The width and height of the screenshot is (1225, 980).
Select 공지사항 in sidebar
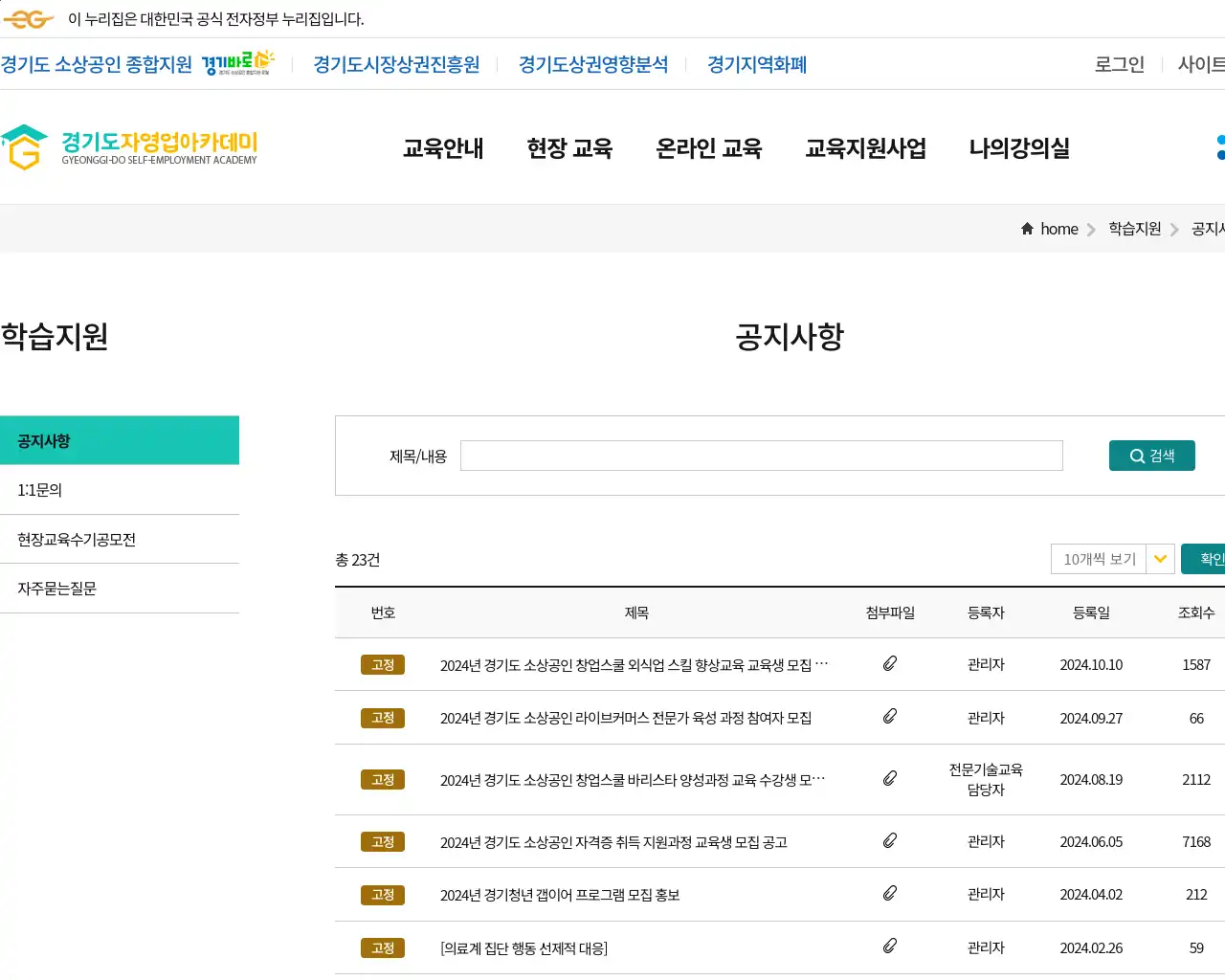point(120,440)
